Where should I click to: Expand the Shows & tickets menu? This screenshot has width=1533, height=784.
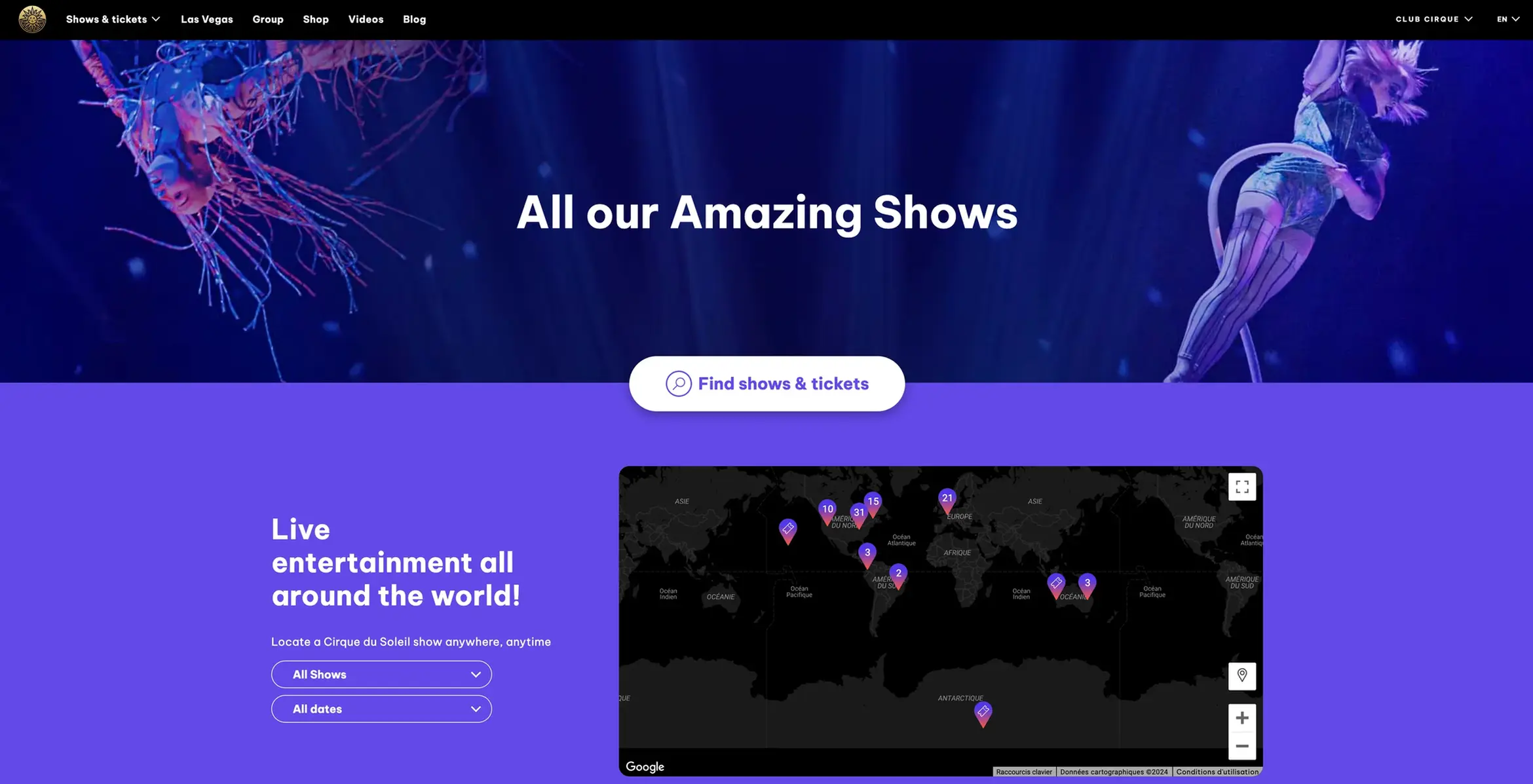[113, 19]
